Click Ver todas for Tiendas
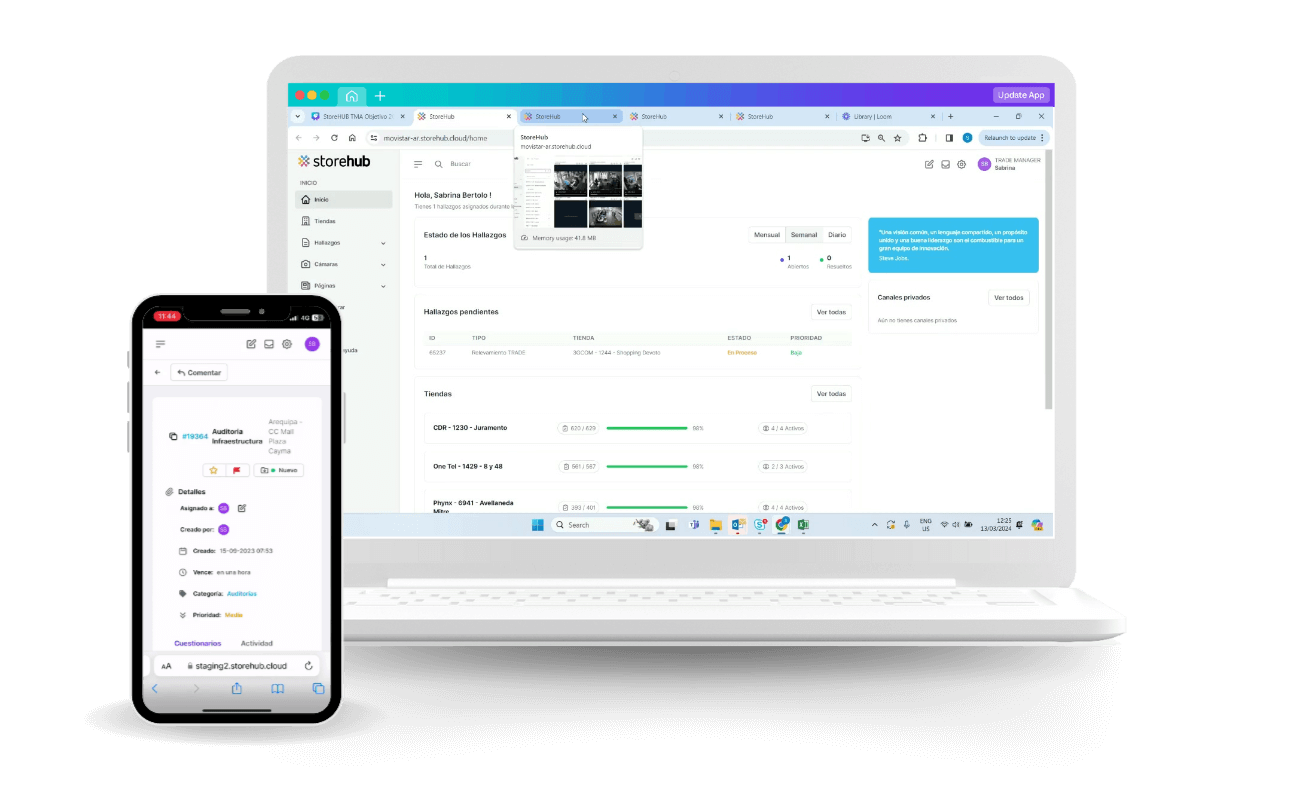Image resolution: width=1300 pixels, height=800 pixels. click(832, 394)
